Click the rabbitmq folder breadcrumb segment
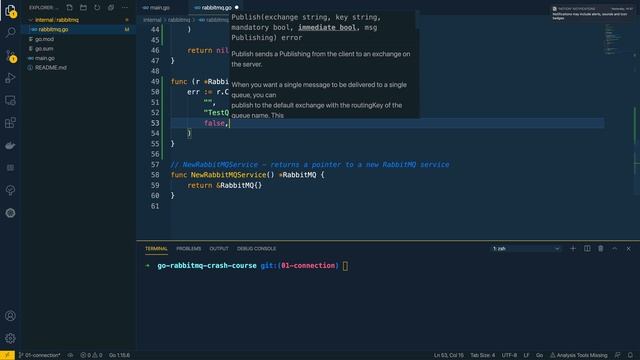640x360 pixels. [x=179, y=20]
